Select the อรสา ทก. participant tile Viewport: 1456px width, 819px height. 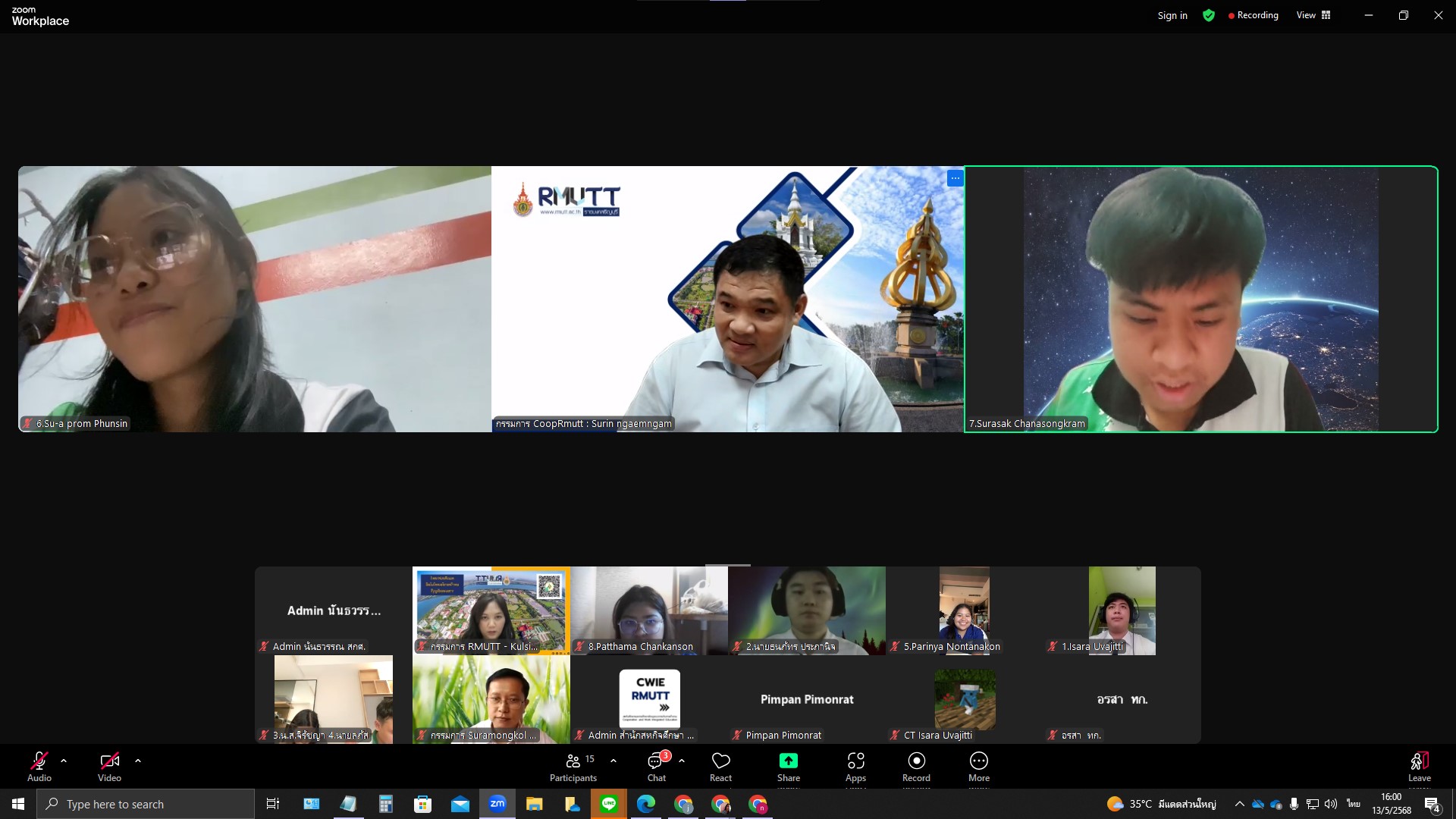1122,699
